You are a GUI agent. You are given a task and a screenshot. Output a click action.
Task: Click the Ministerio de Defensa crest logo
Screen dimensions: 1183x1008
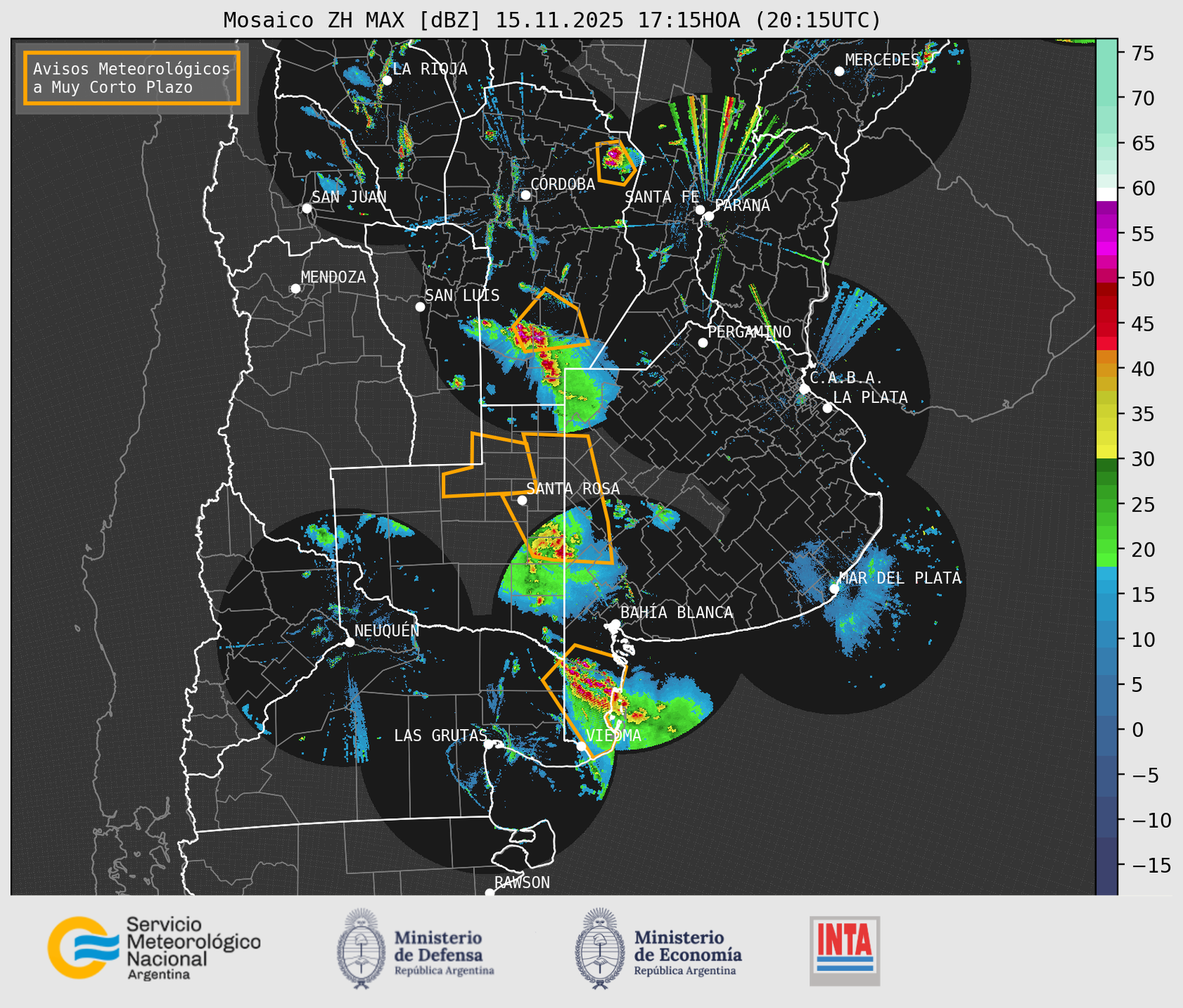click(362, 948)
